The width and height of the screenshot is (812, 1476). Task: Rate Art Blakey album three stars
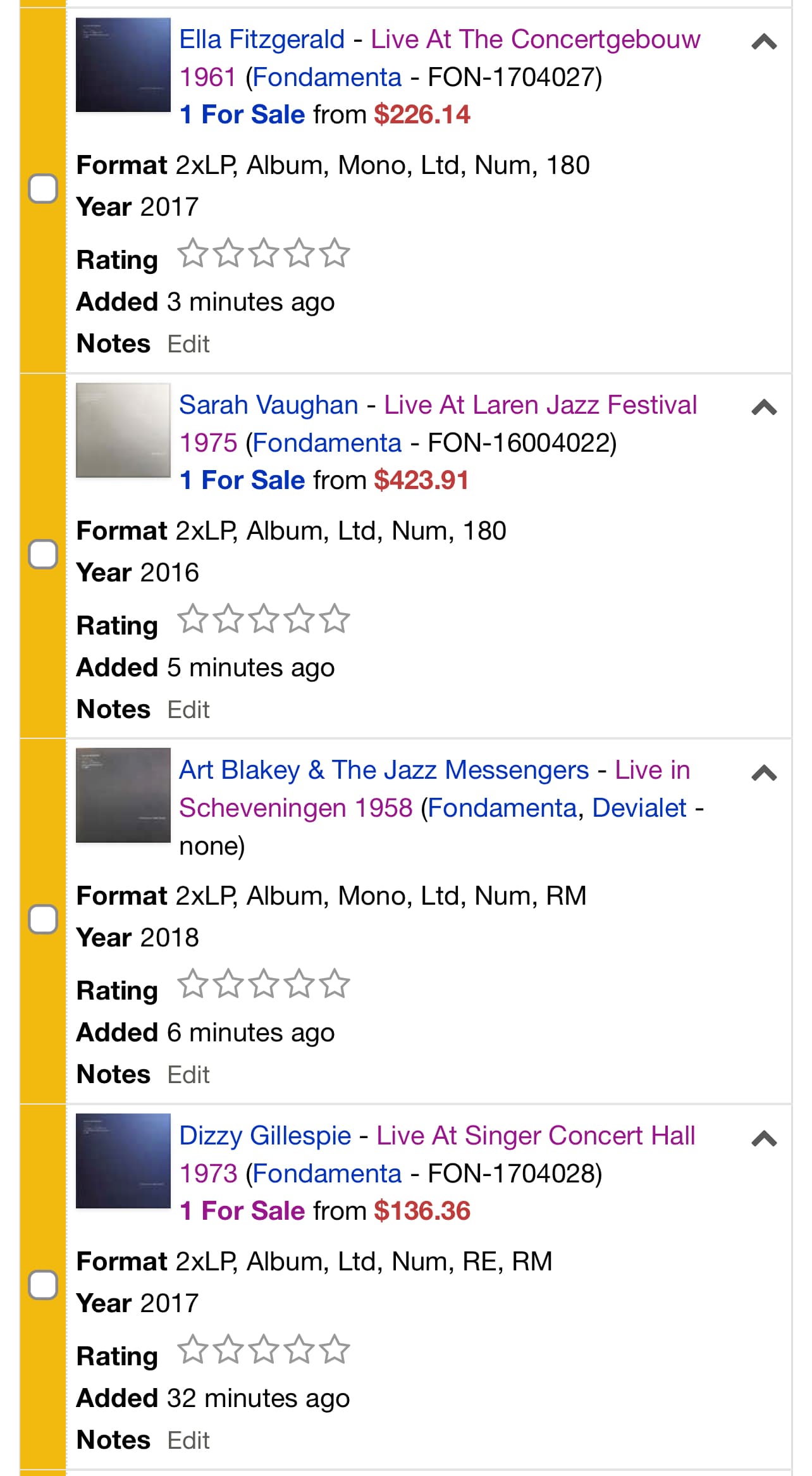pyautogui.click(x=264, y=985)
